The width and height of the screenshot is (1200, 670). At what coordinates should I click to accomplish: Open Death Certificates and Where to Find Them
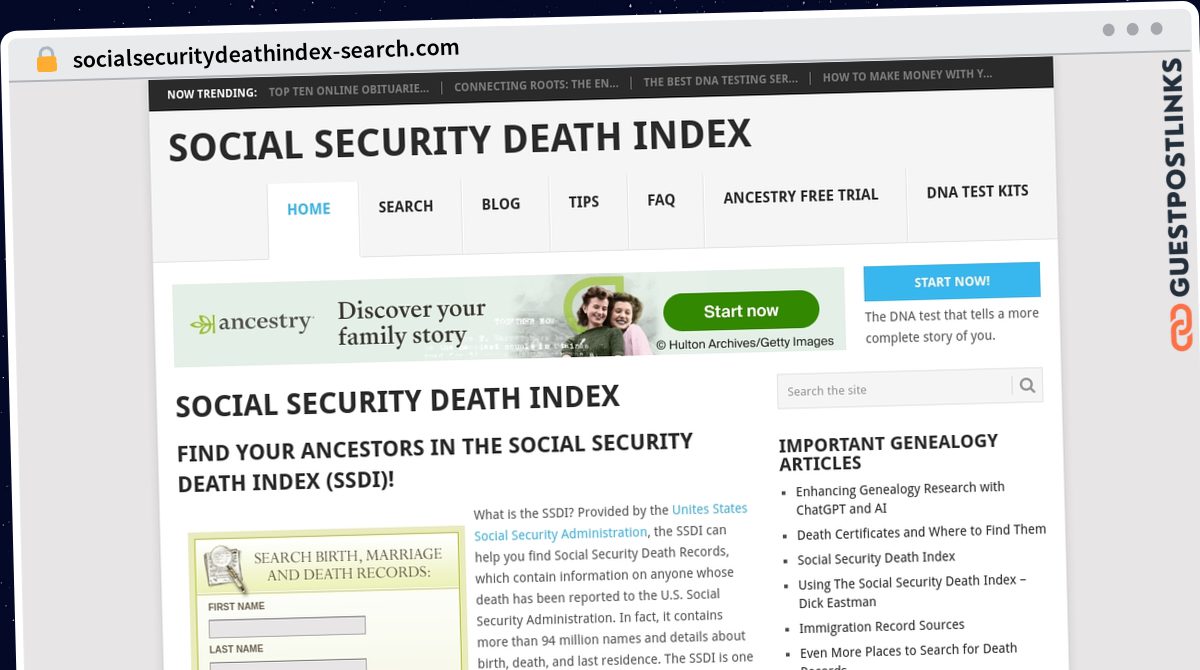coord(921,532)
